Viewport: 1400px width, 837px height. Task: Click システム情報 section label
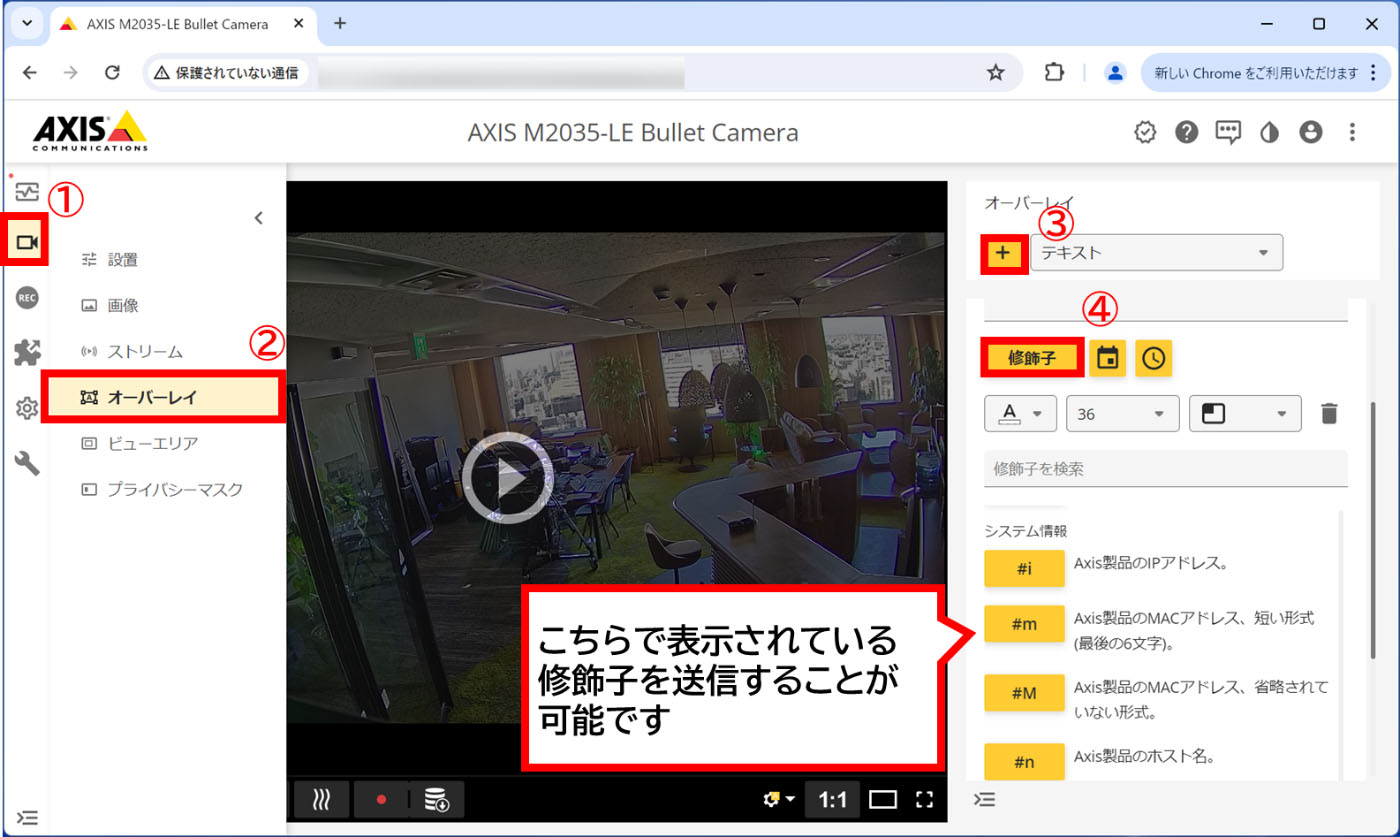click(x=1026, y=530)
